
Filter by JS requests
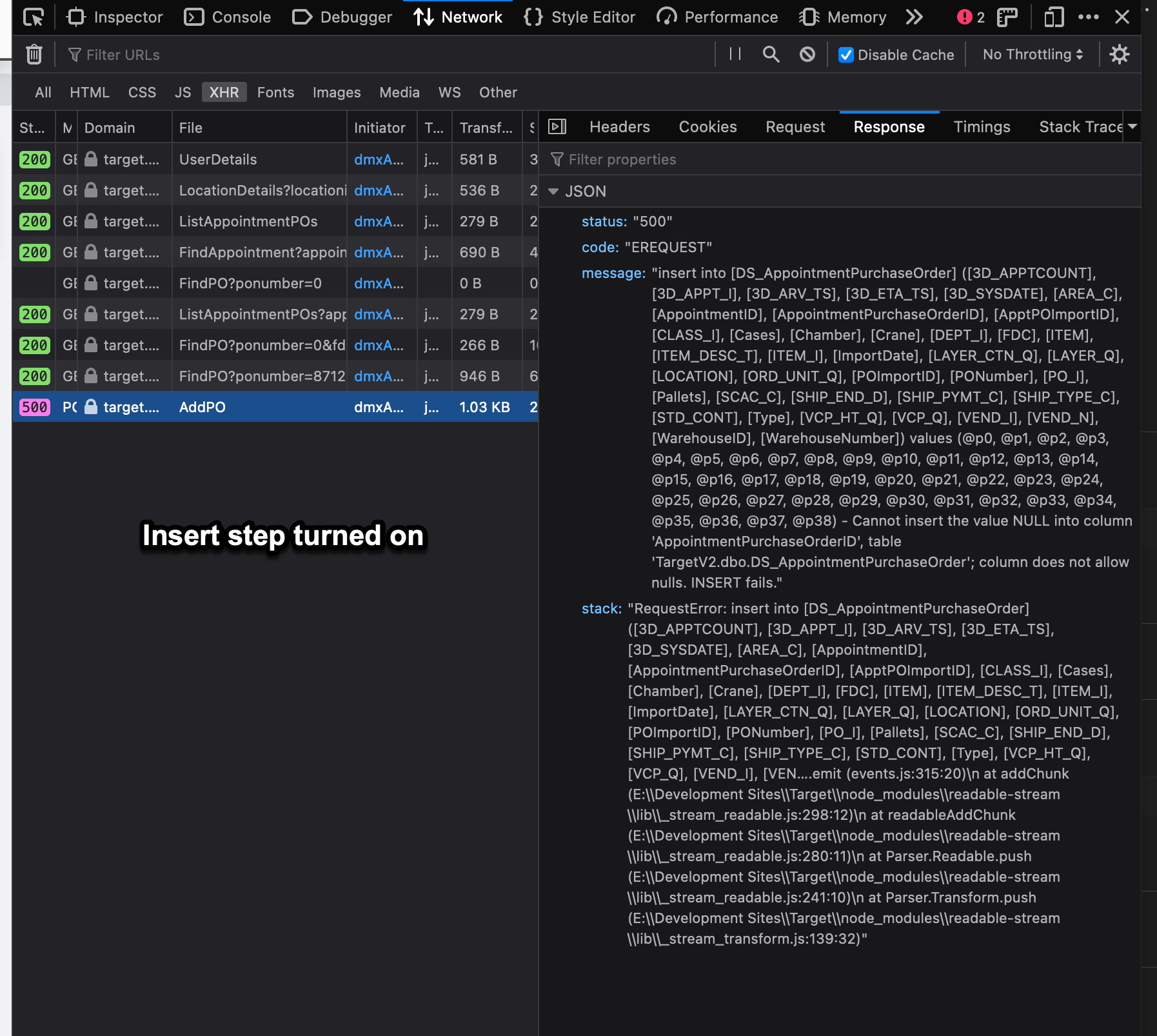pos(183,92)
